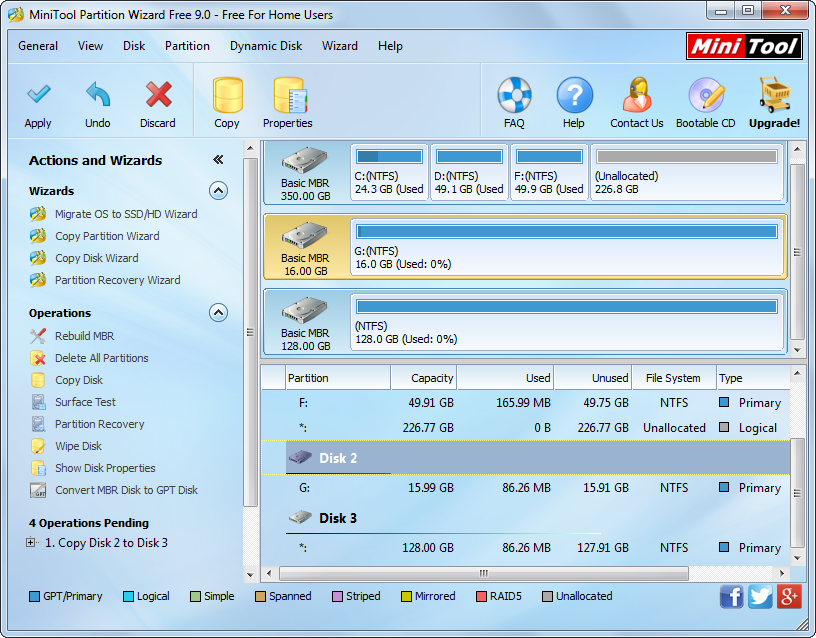
Task: Open the Twitter share icon
Action: (760, 596)
